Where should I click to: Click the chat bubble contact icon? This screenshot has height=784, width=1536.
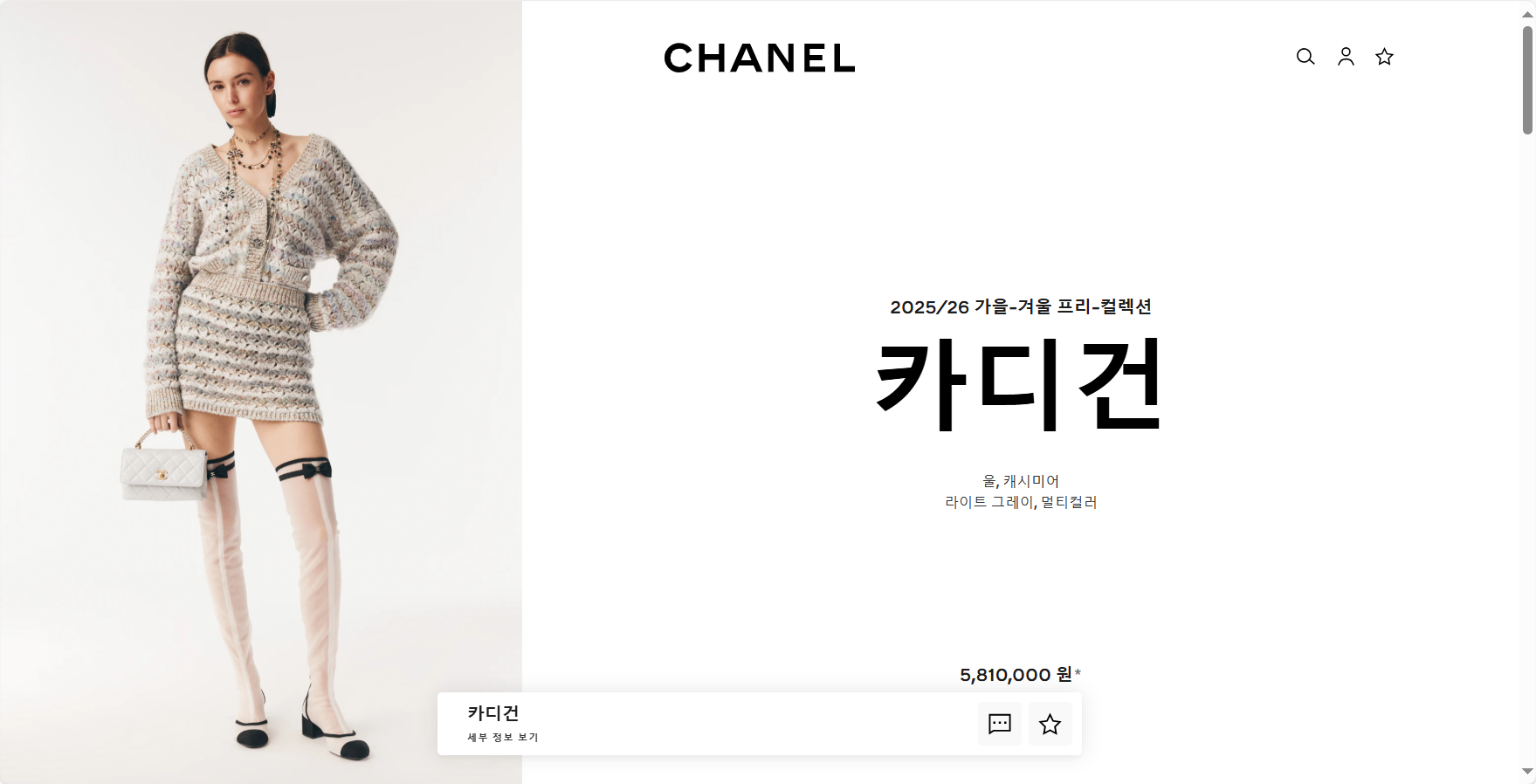tap(1000, 724)
